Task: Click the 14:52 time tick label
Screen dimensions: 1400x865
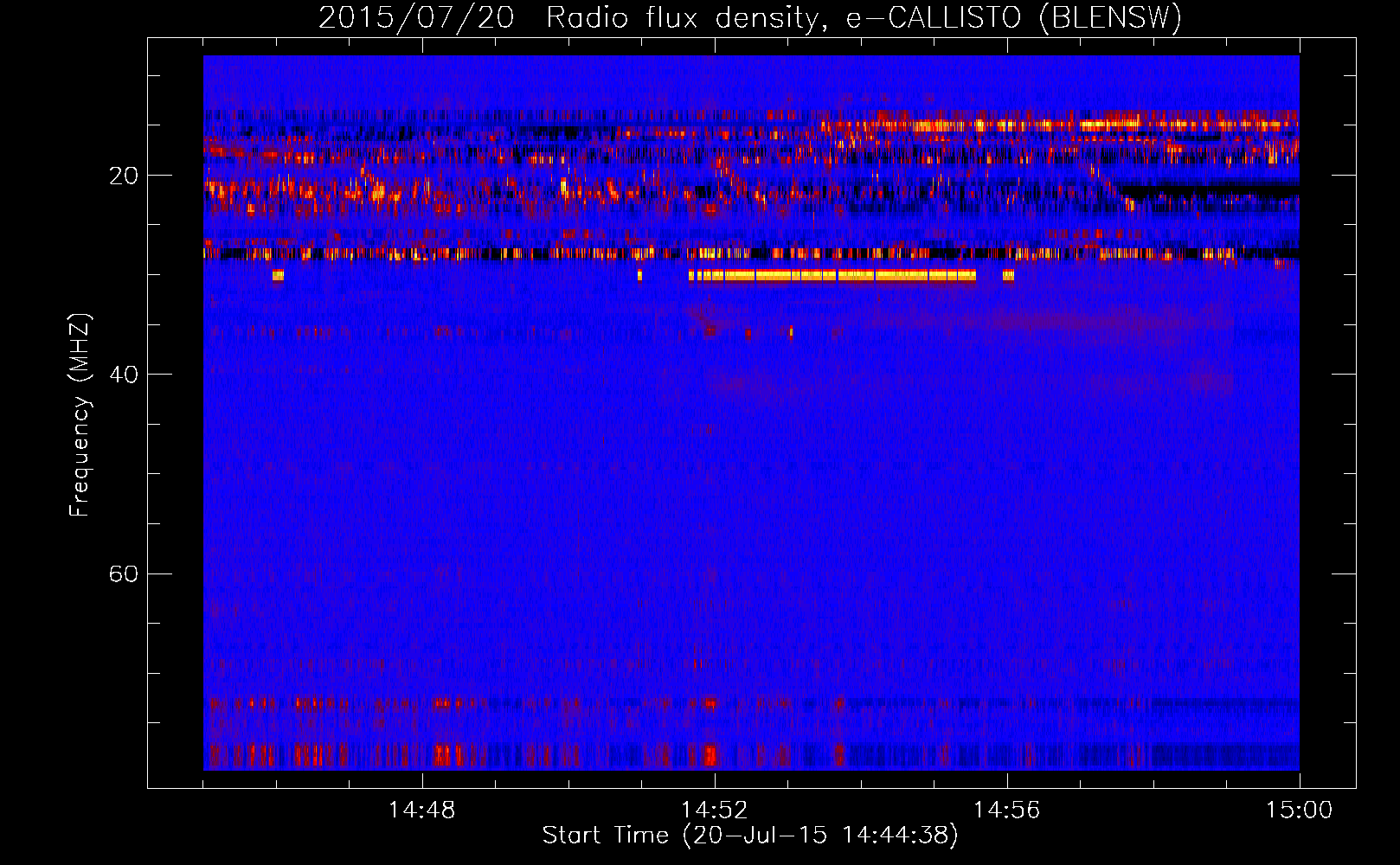Action: coord(714,811)
